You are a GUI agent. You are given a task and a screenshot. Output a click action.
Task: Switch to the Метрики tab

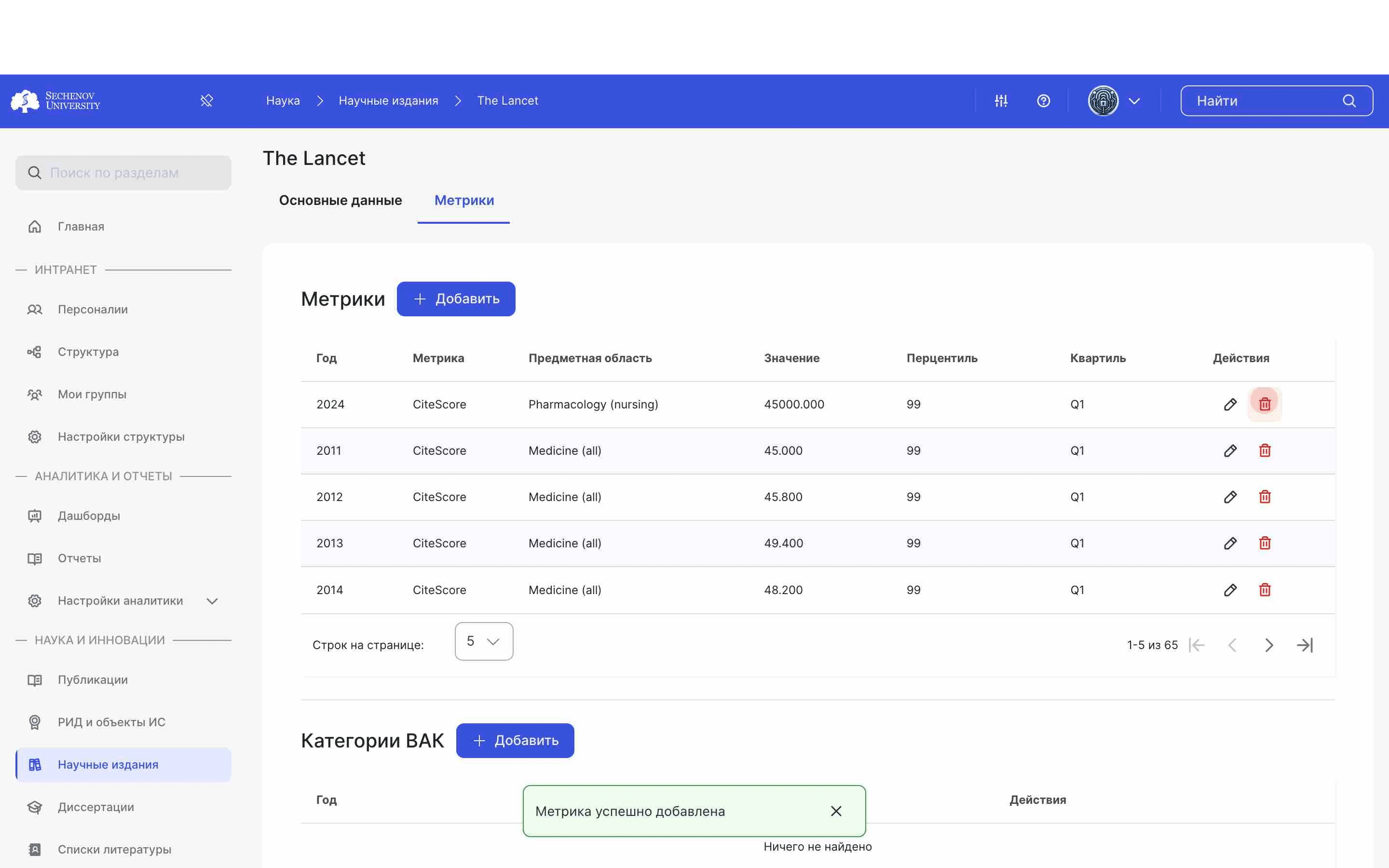pos(464,200)
